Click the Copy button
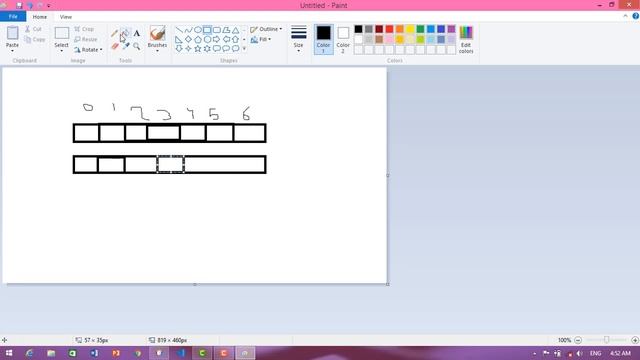Image resolution: width=640 pixels, height=360 pixels. (35, 39)
